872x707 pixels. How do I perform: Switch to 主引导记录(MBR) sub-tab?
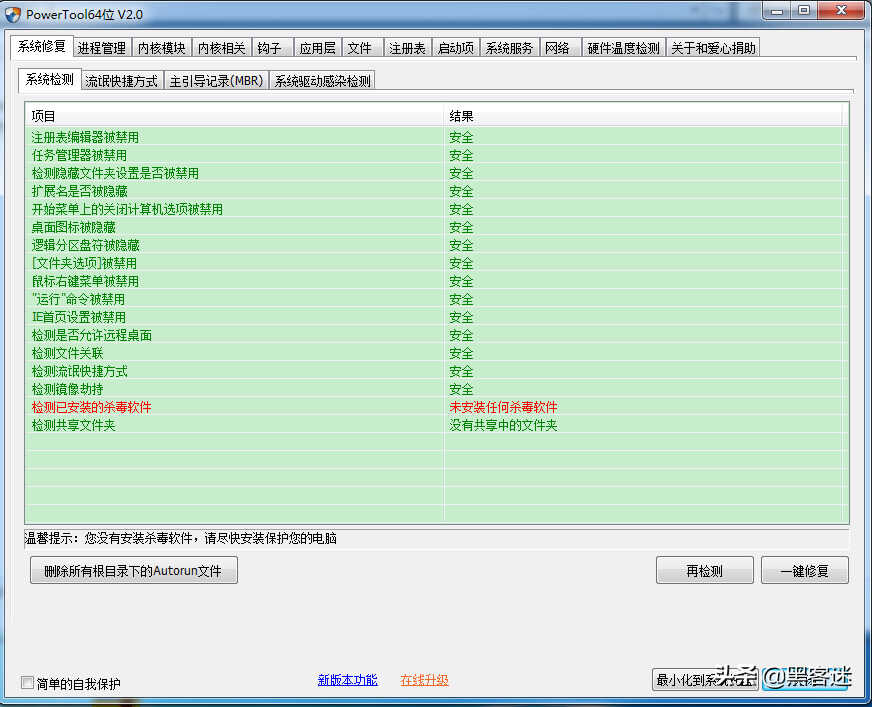(x=216, y=81)
